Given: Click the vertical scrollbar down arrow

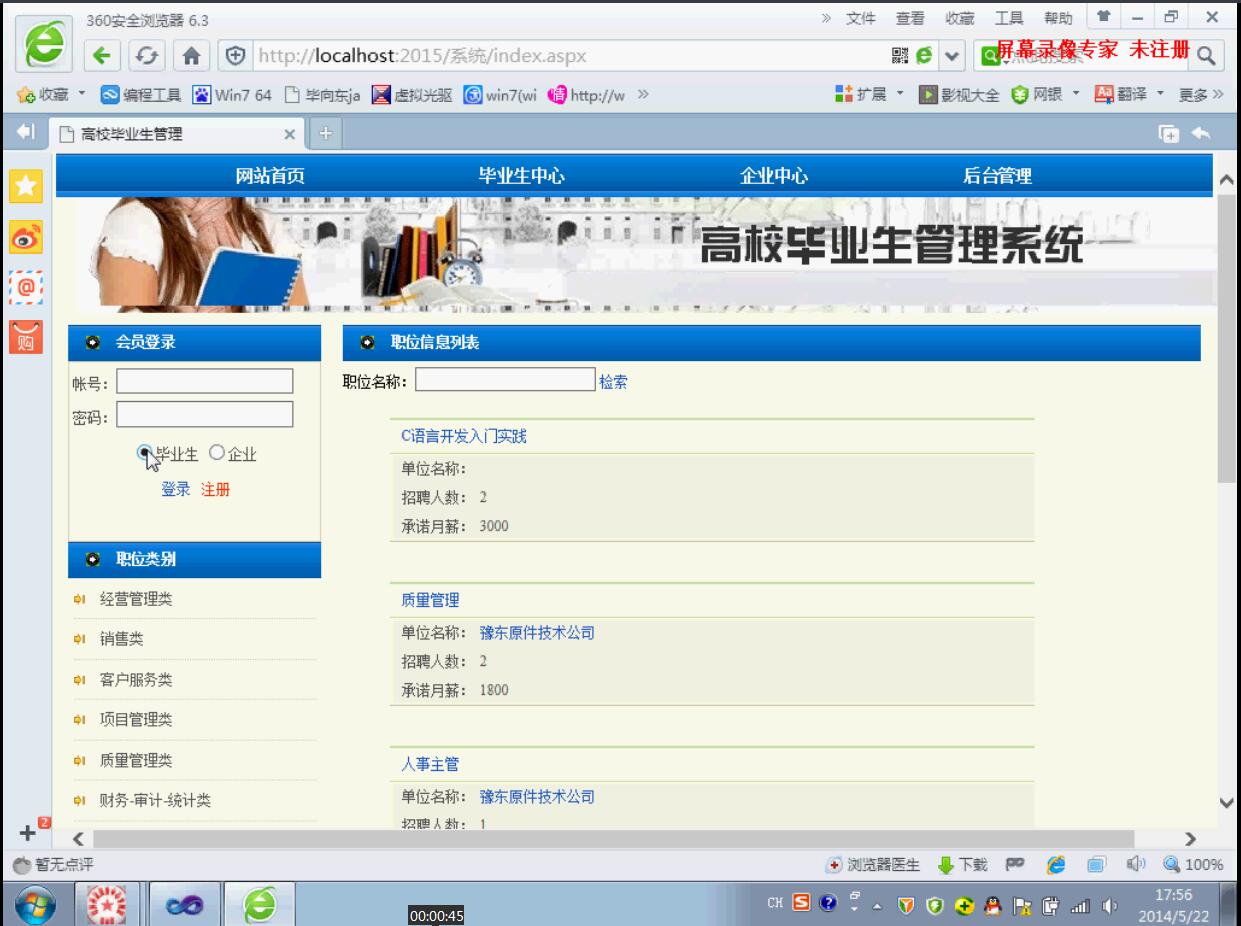Looking at the screenshot, I should [x=1228, y=802].
